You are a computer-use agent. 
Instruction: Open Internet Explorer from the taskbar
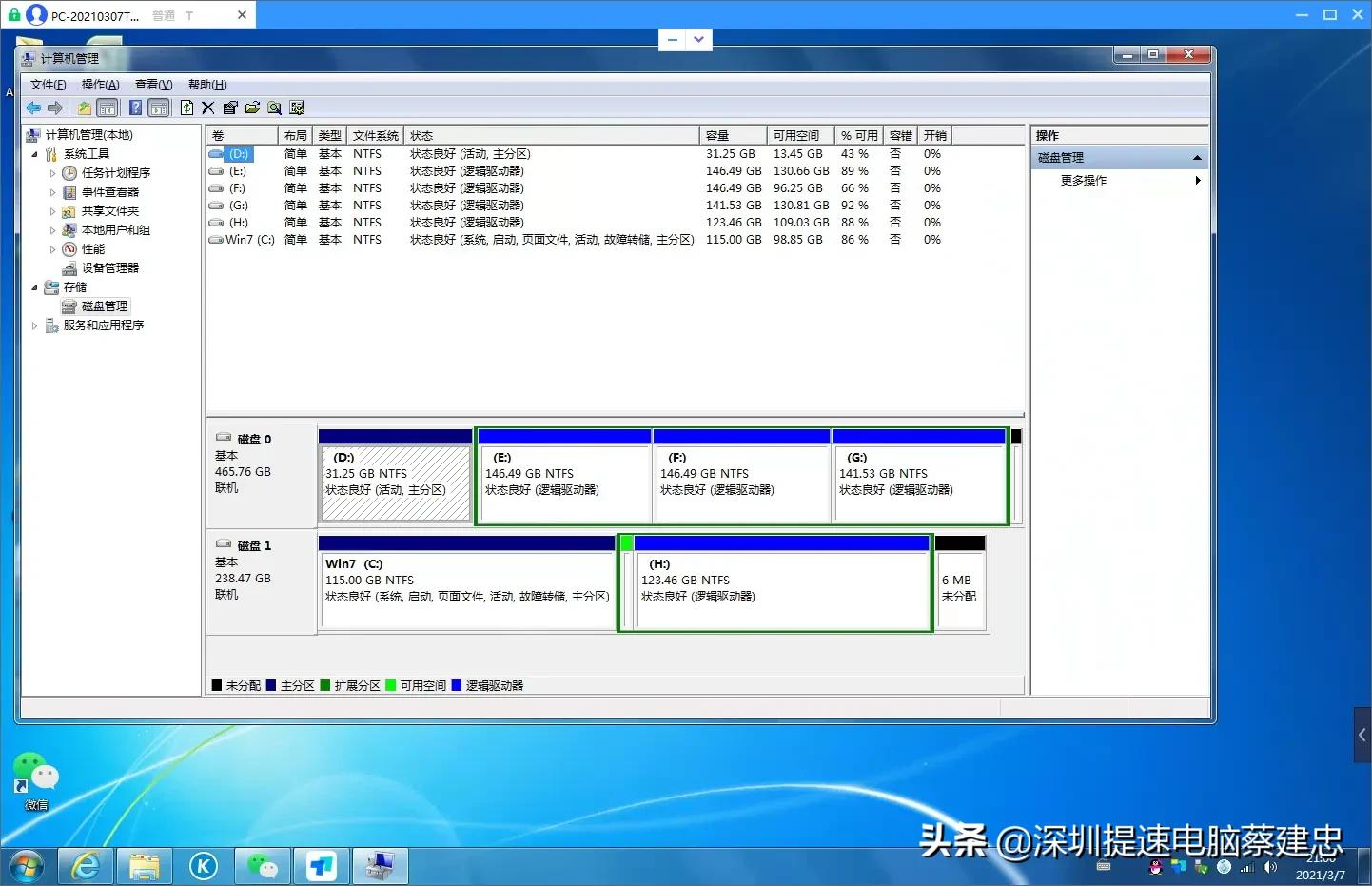coord(87,866)
